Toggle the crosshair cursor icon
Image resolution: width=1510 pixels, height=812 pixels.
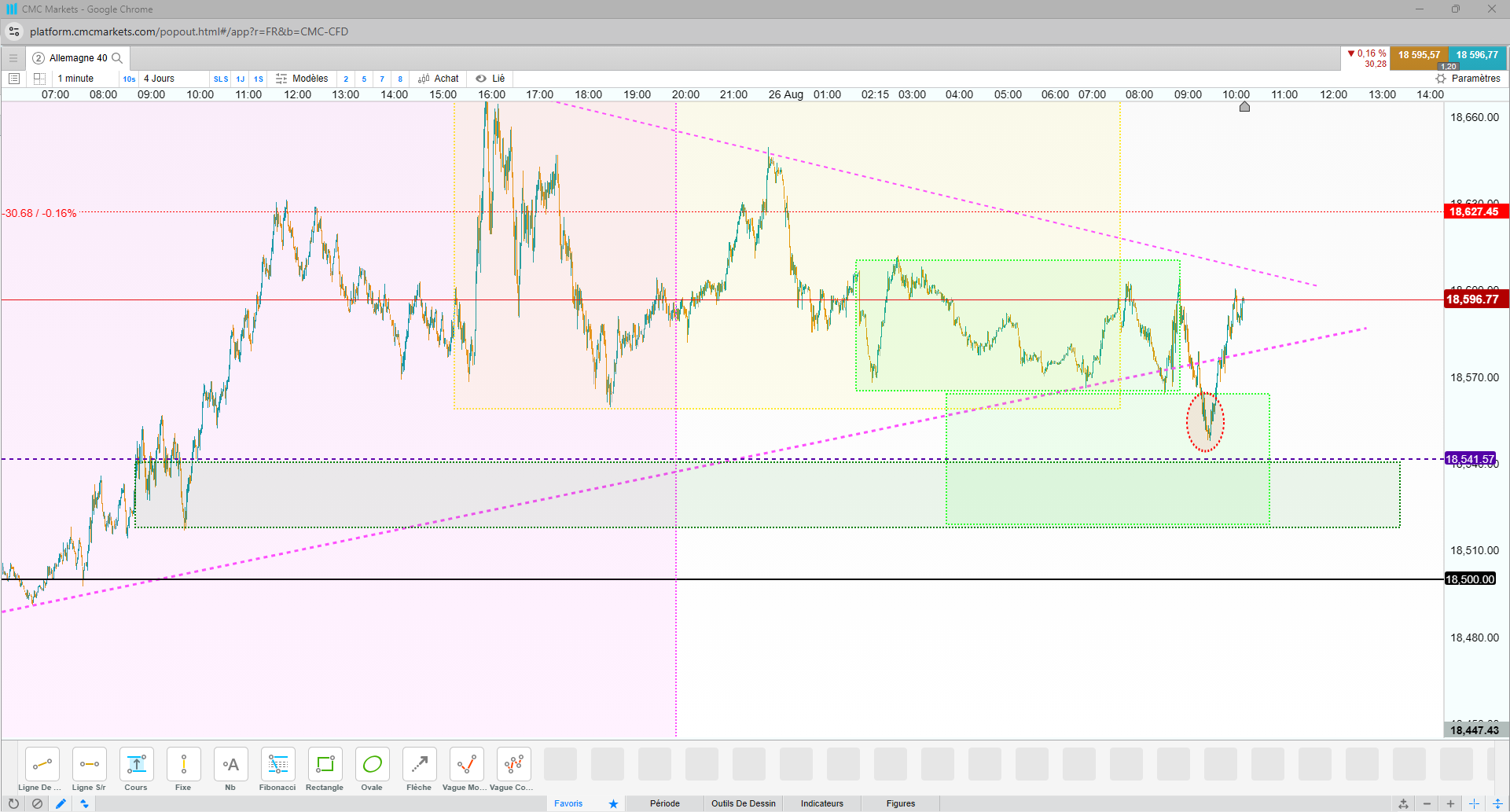click(1474, 803)
